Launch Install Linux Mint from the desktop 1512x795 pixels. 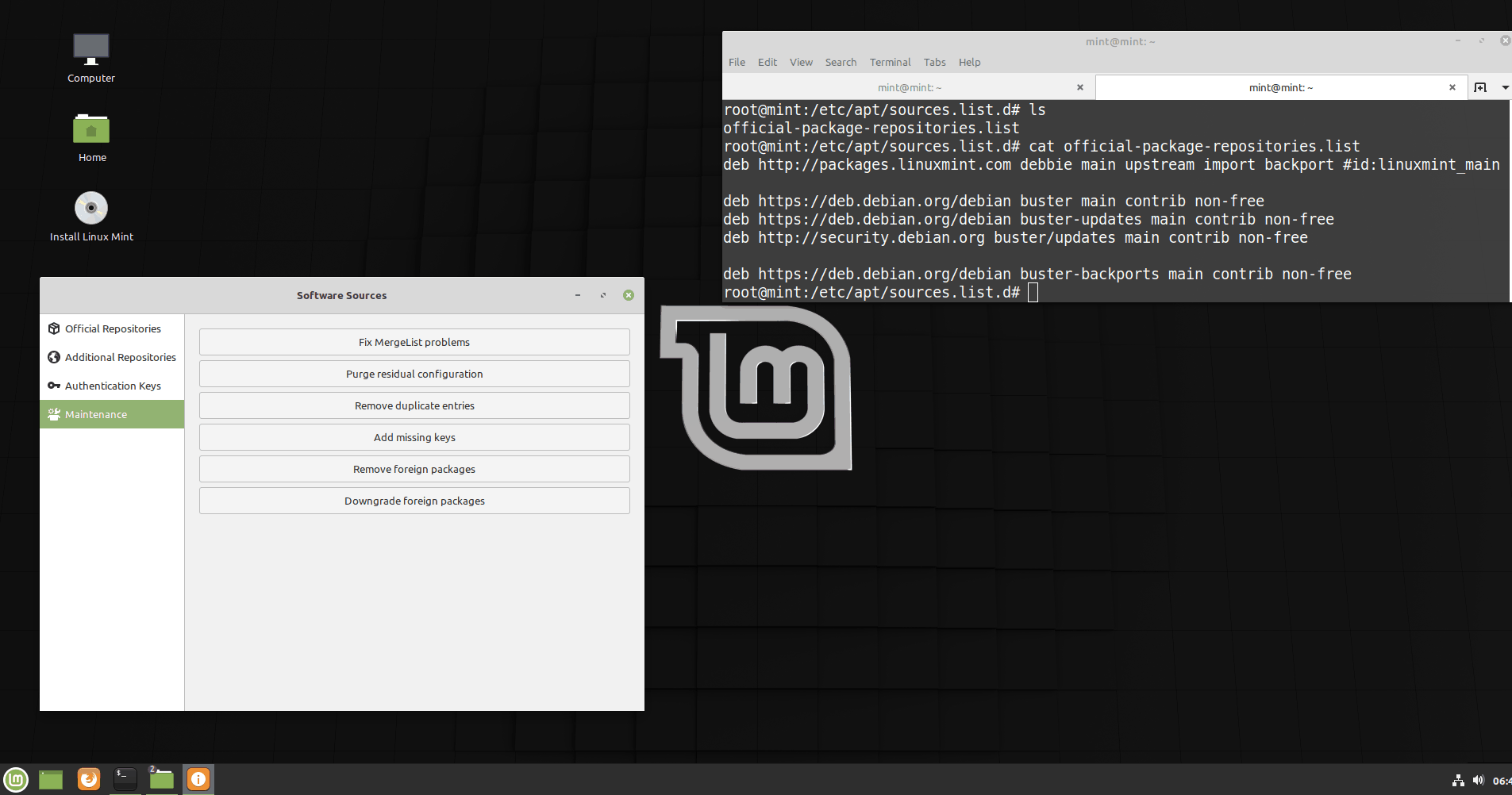coord(90,216)
